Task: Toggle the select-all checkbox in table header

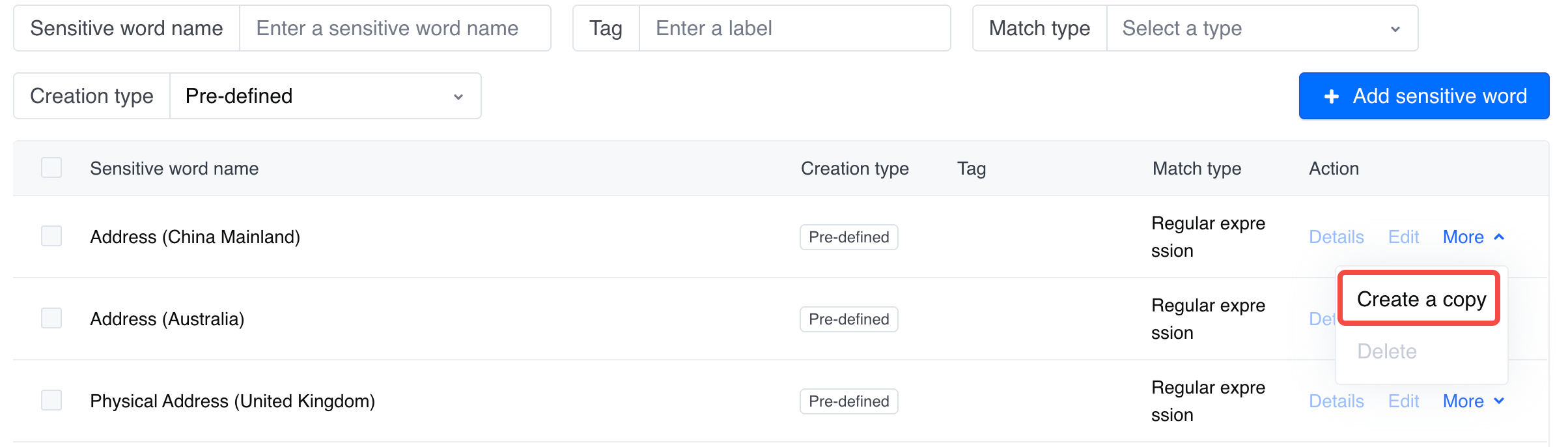Action: point(51,168)
